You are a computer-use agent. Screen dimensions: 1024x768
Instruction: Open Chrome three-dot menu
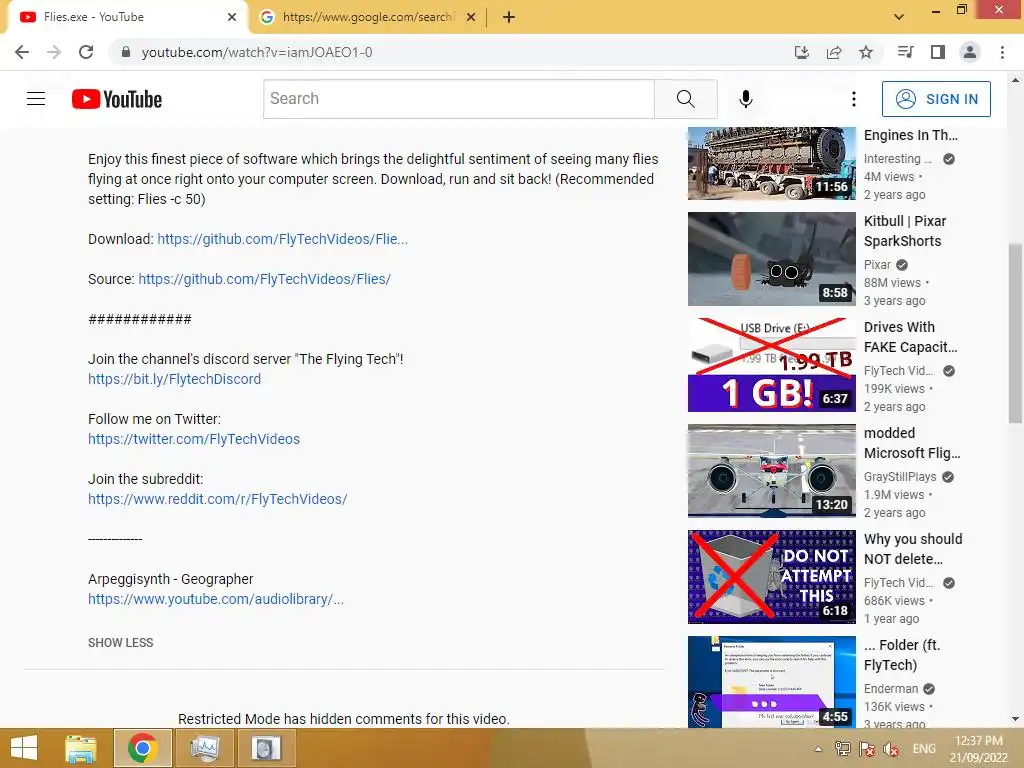1002,52
